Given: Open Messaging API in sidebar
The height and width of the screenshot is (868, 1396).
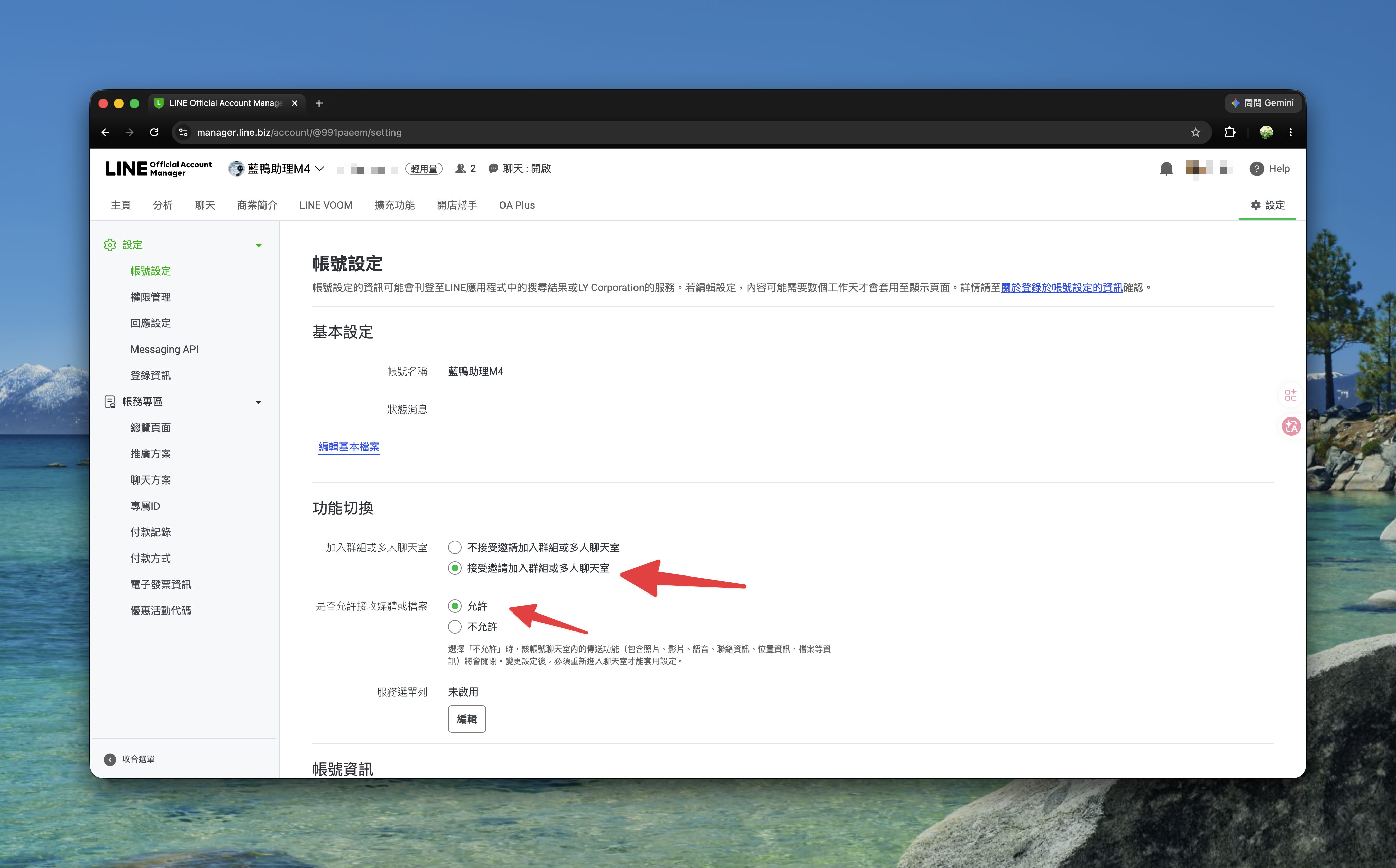Looking at the screenshot, I should [164, 350].
